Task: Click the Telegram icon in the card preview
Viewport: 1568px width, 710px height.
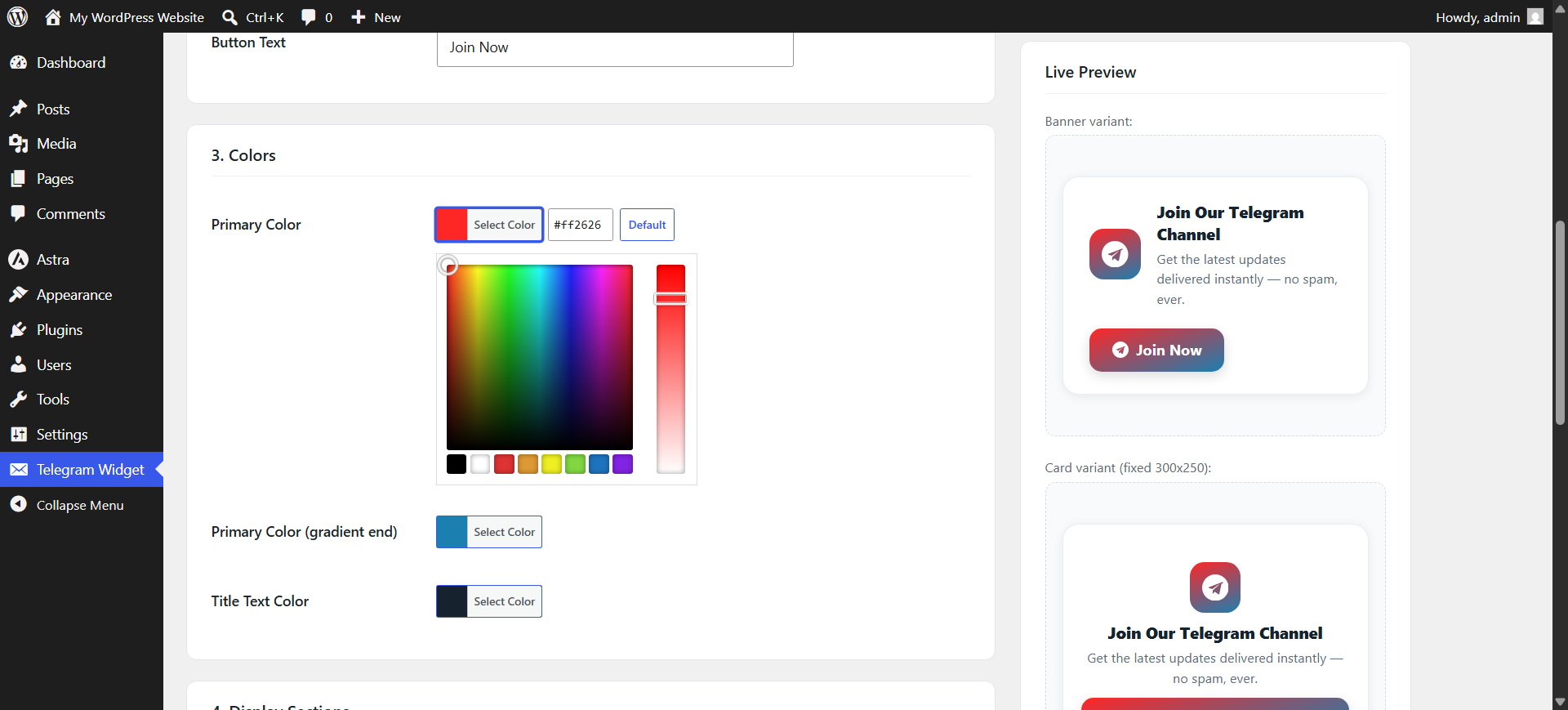Action: point(1215,587)
